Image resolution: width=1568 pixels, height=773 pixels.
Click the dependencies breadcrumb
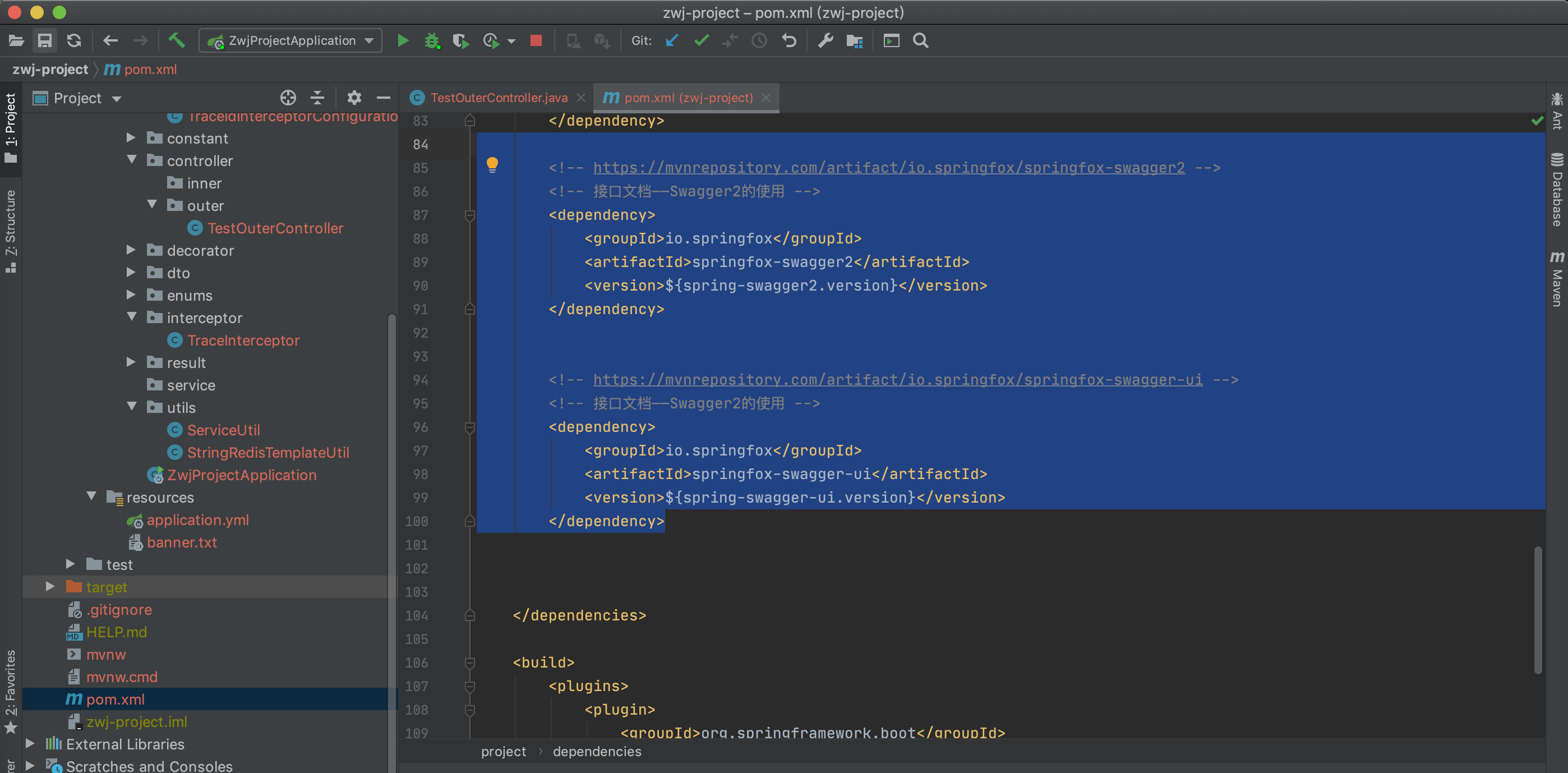597,751
